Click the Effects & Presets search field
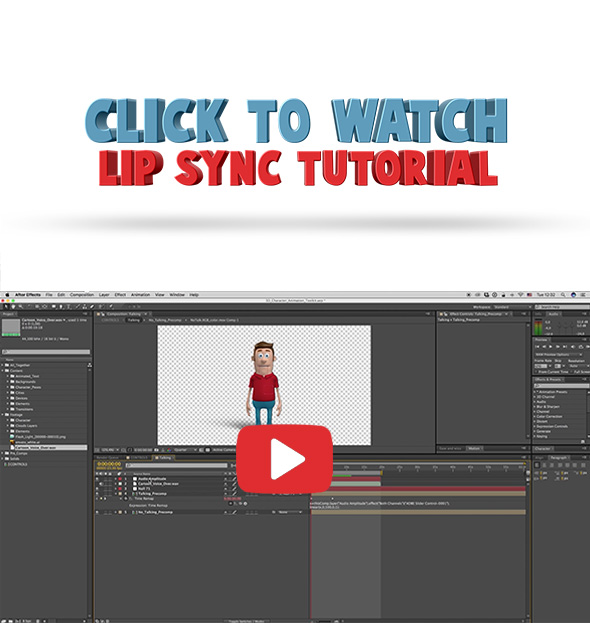Image resolution: width=590 pixels, height=623 pixels. pos(561,386)
